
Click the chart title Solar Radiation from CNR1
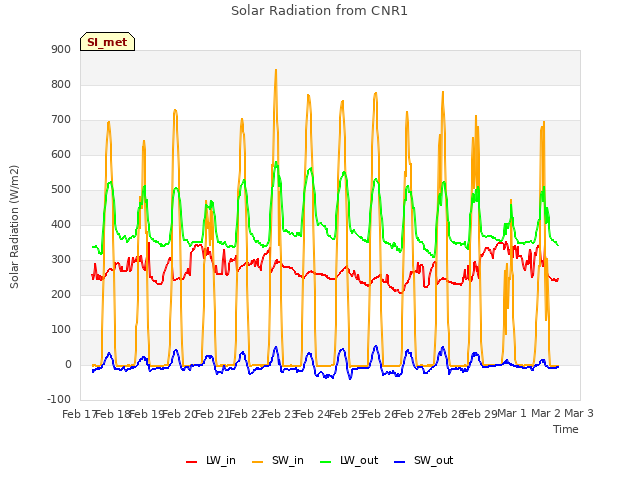(319, 11)
